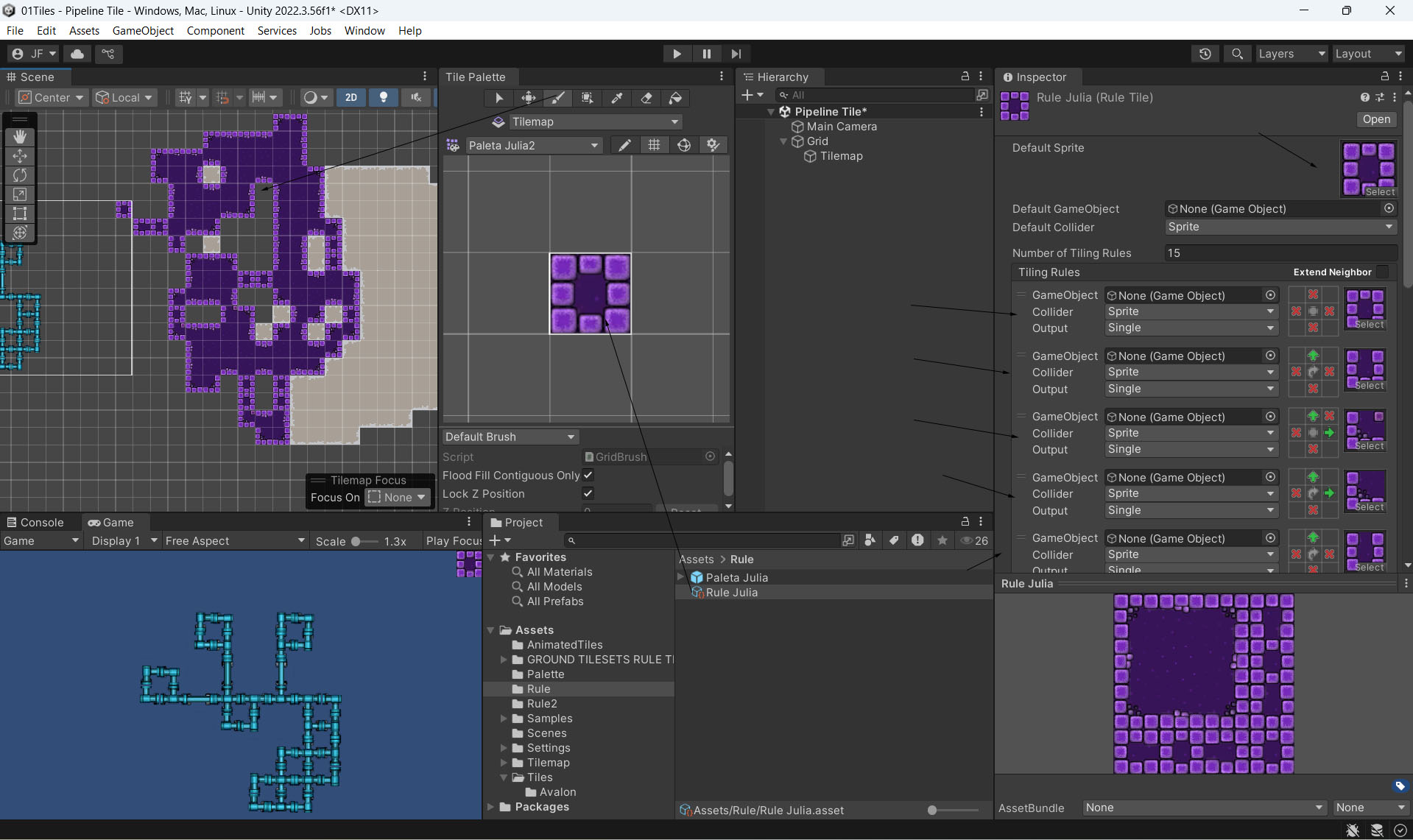Image resolution: width=1413 pixels, height=840 pixels.
Task: Toggle the Extend Neighbor checkbox
Action: 1383,272
